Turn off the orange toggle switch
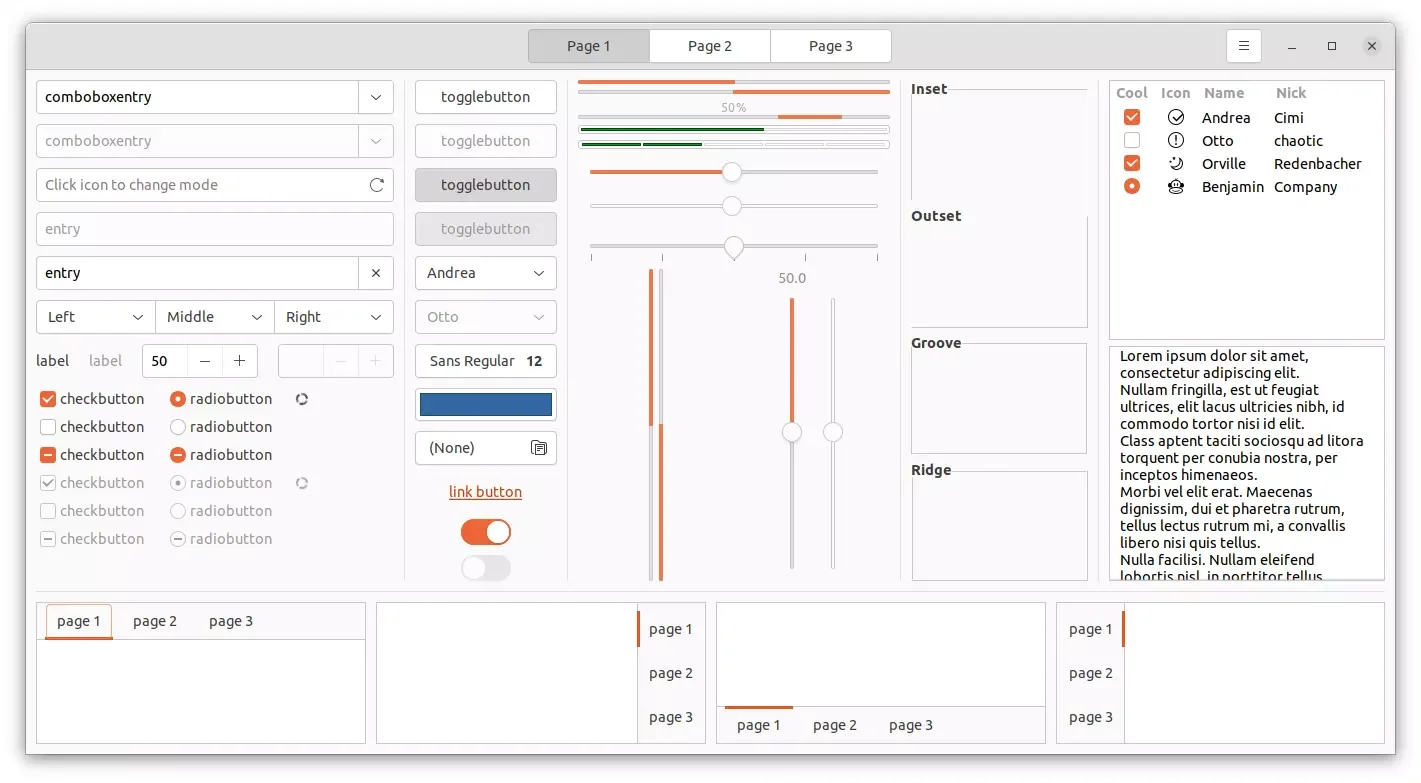This screenshot has height=783, width=1421. (485, 531)
